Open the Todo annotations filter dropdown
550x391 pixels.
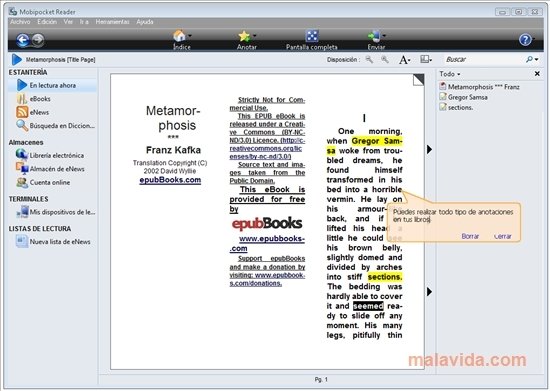[x=450, y=74]
